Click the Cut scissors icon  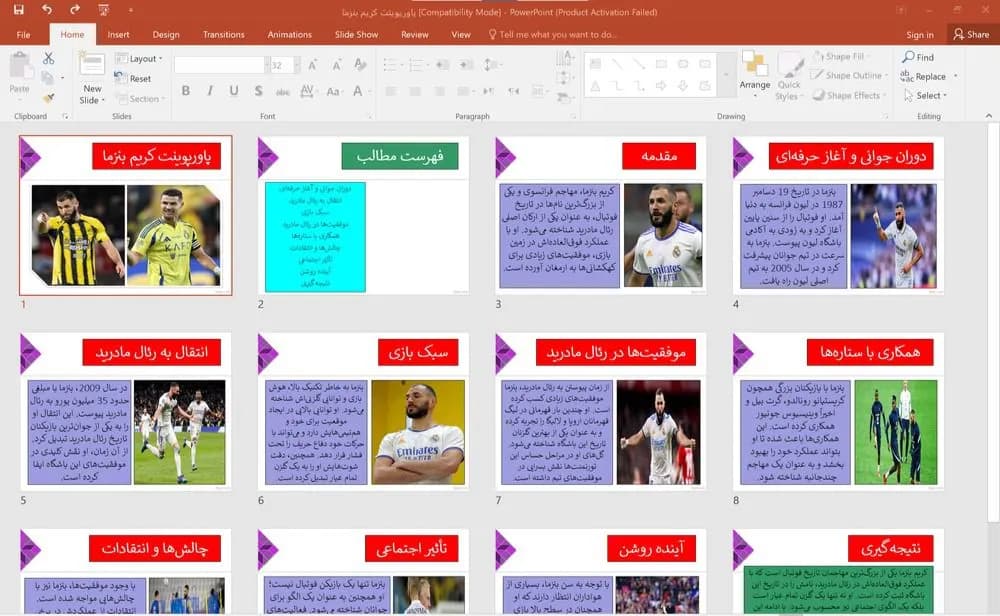pos(48,59)
